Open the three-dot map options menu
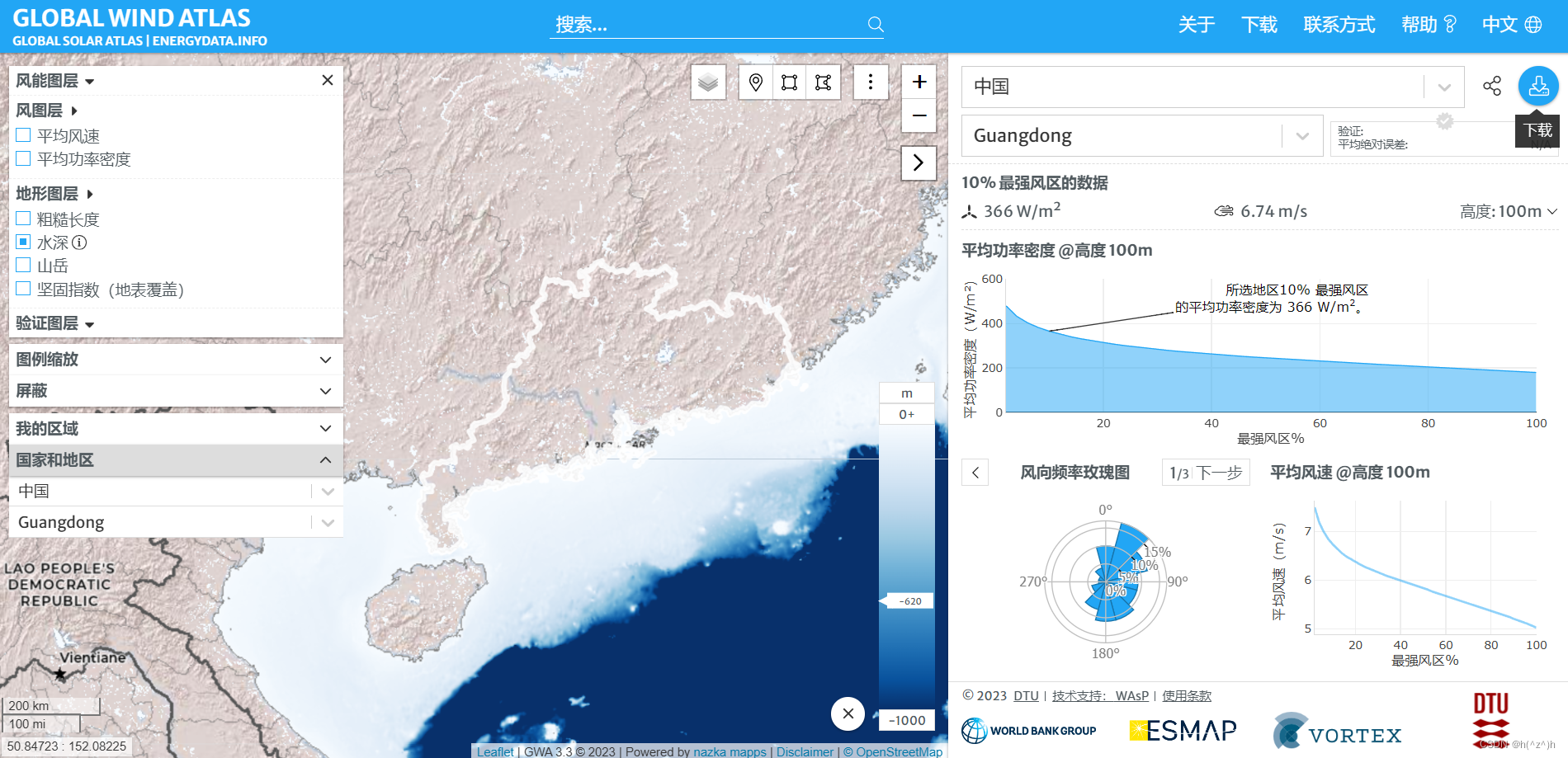This screenshot has width=1568, height=758. point(871,82)
